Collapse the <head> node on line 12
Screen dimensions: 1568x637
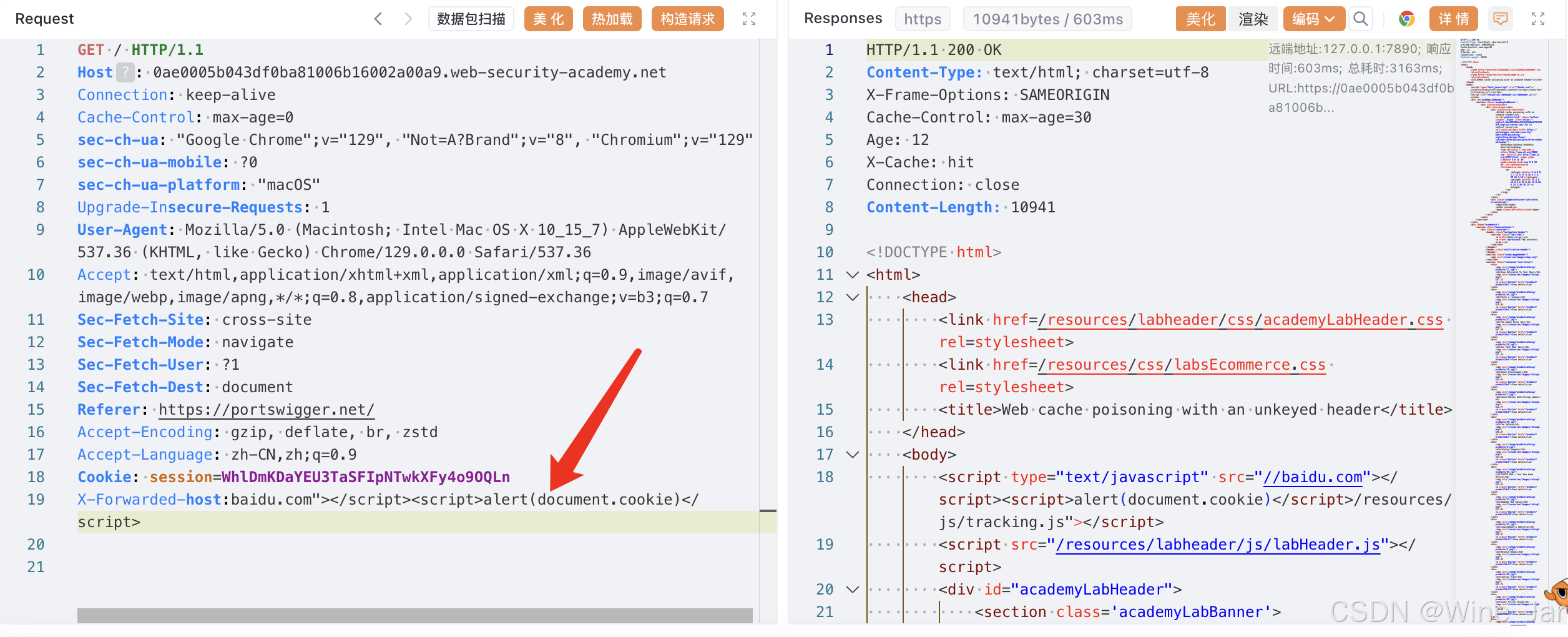click(x=853, y=297)
